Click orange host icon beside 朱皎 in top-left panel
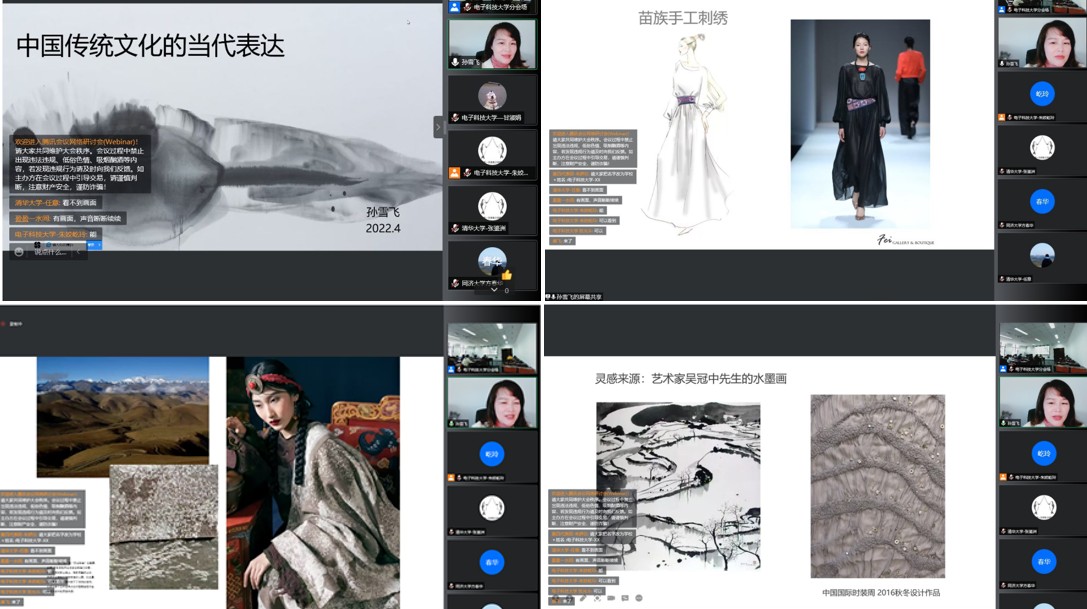Image resolution: width=1087 pixels, height=609 pixels. click(455, 173)
